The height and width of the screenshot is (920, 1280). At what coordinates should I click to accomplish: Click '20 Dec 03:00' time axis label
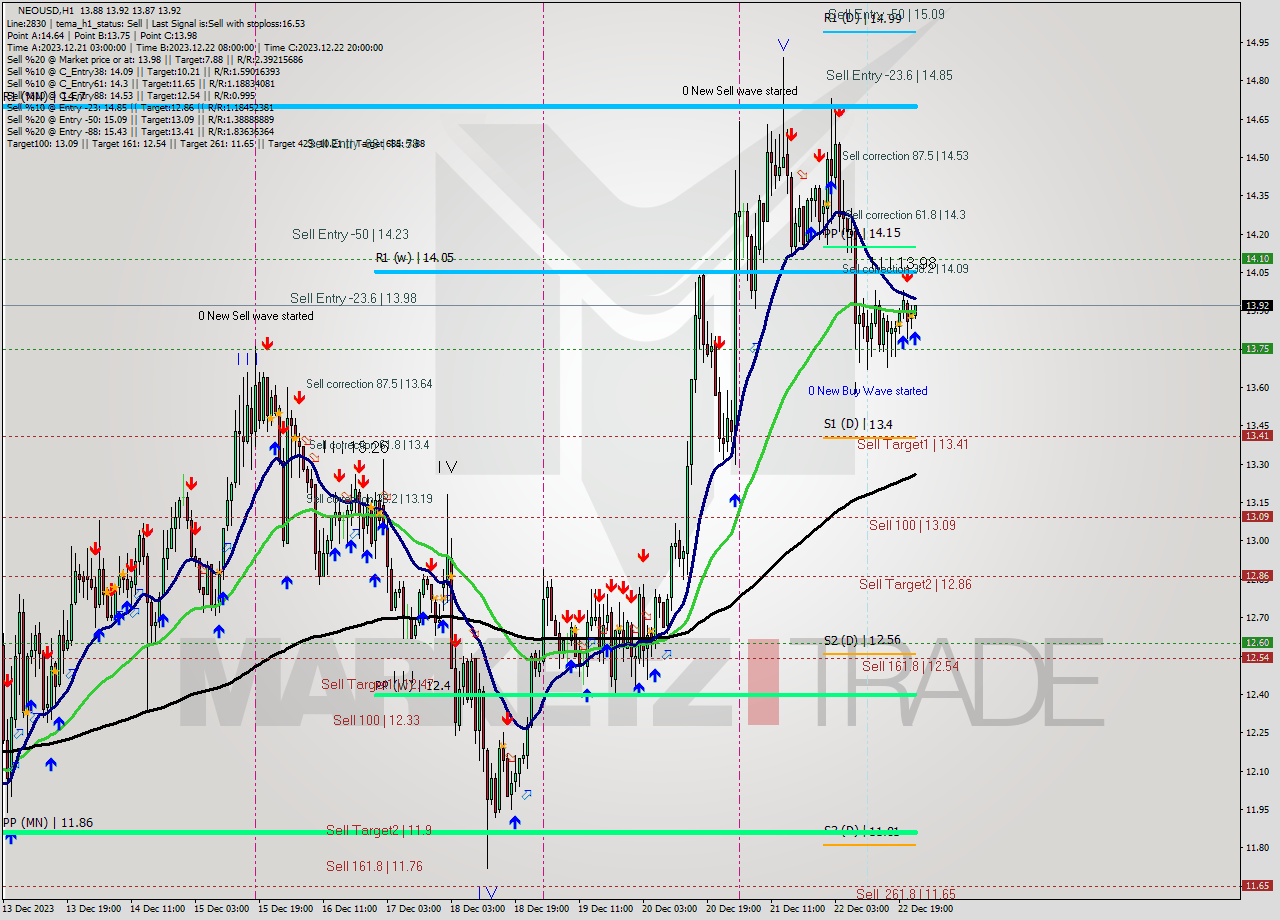[x=670, y=909]
